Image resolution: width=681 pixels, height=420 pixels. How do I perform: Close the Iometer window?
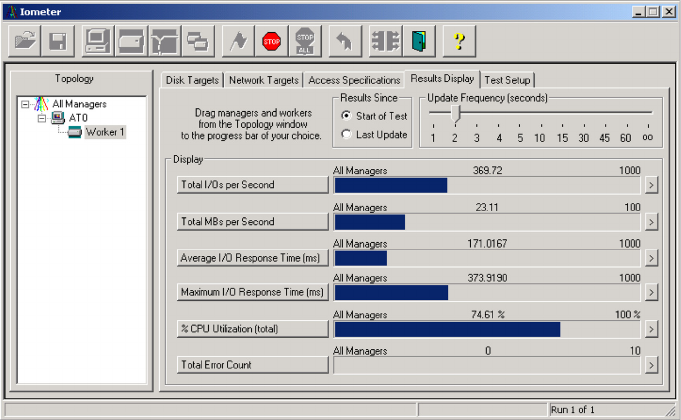(x=669, y=12)
